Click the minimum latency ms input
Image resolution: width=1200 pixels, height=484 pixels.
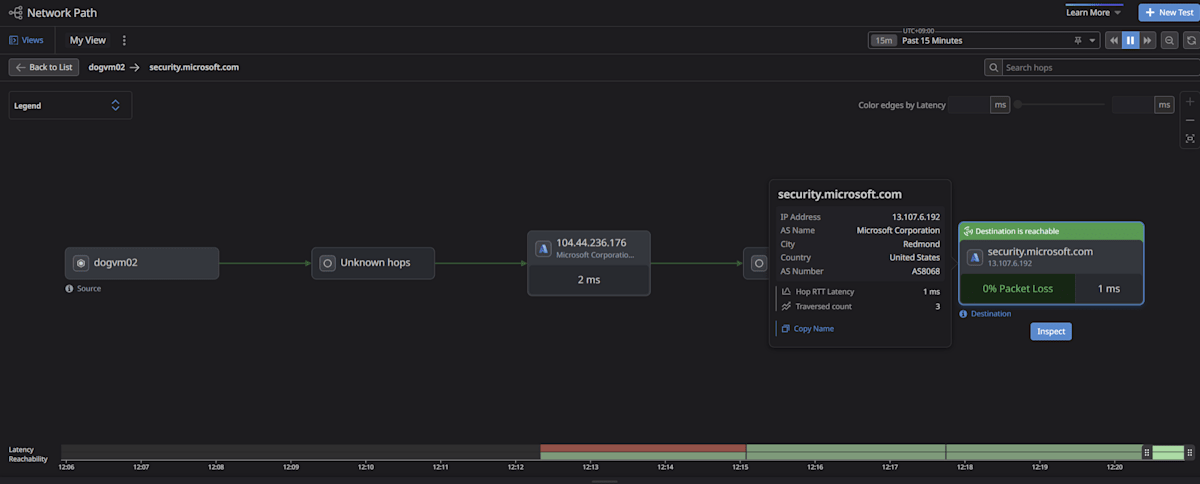pyautogui.click(x=968, y=104)
